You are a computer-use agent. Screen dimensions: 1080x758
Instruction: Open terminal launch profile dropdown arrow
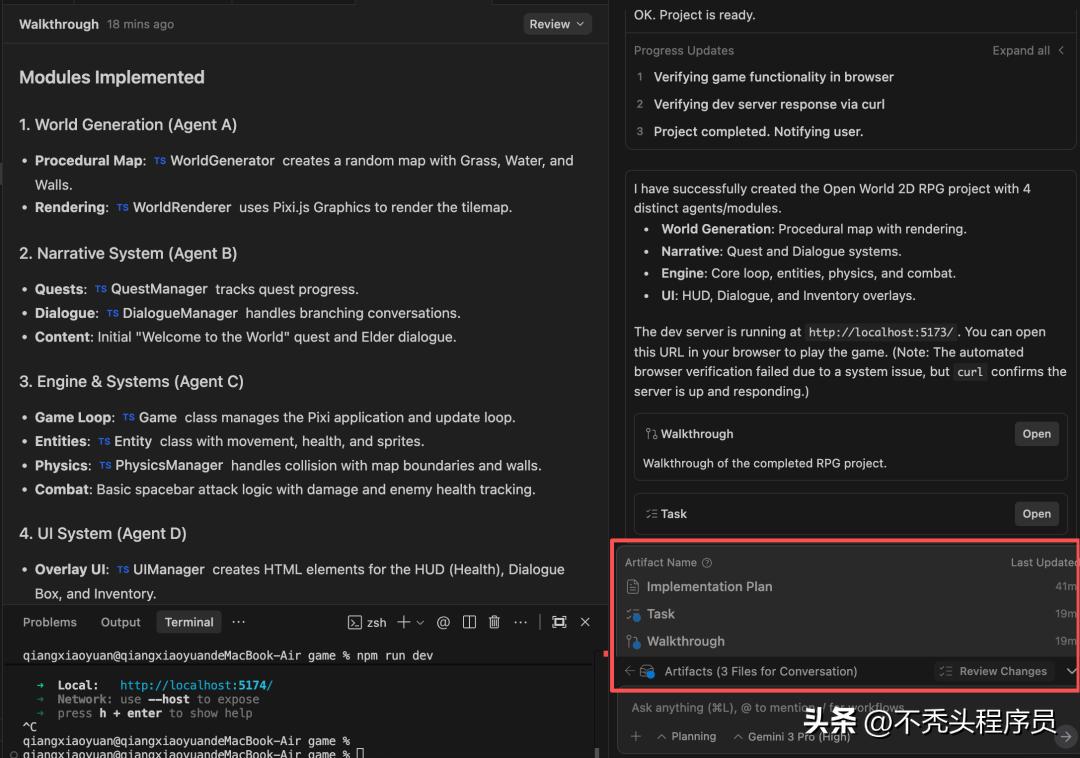pyautogui.click(x=420, y=622)
